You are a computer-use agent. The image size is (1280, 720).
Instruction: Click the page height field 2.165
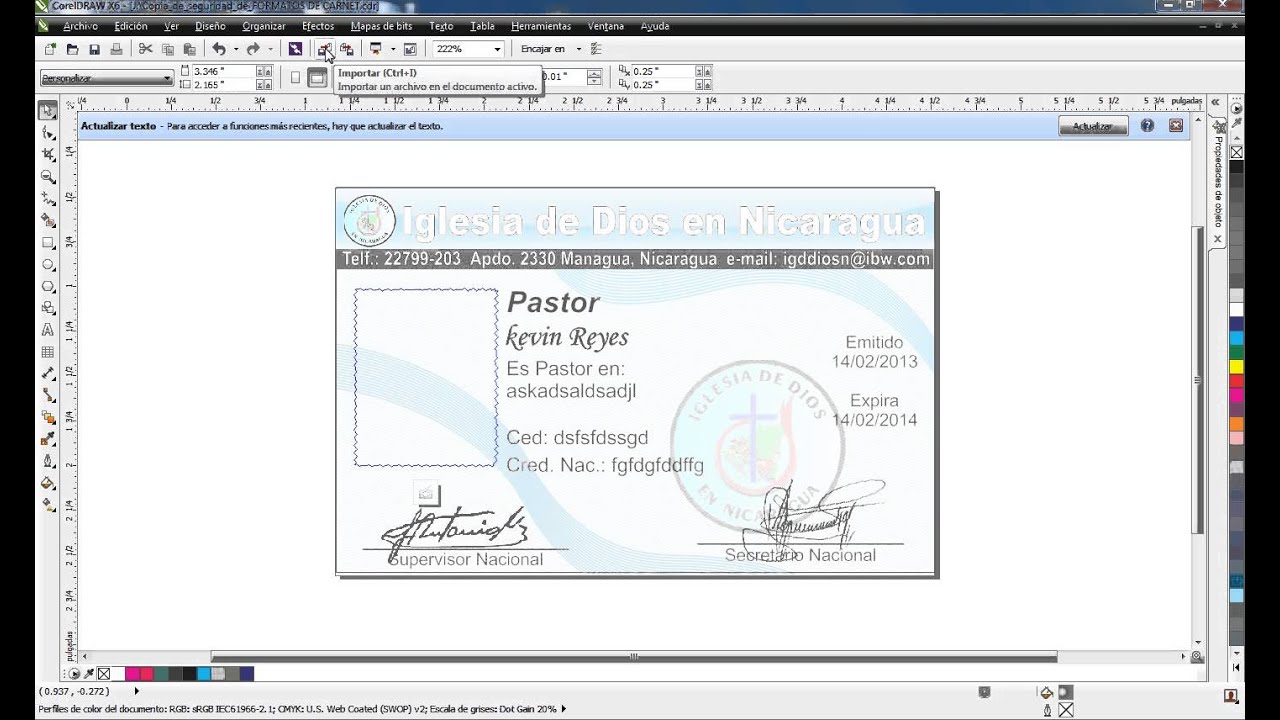224,84
